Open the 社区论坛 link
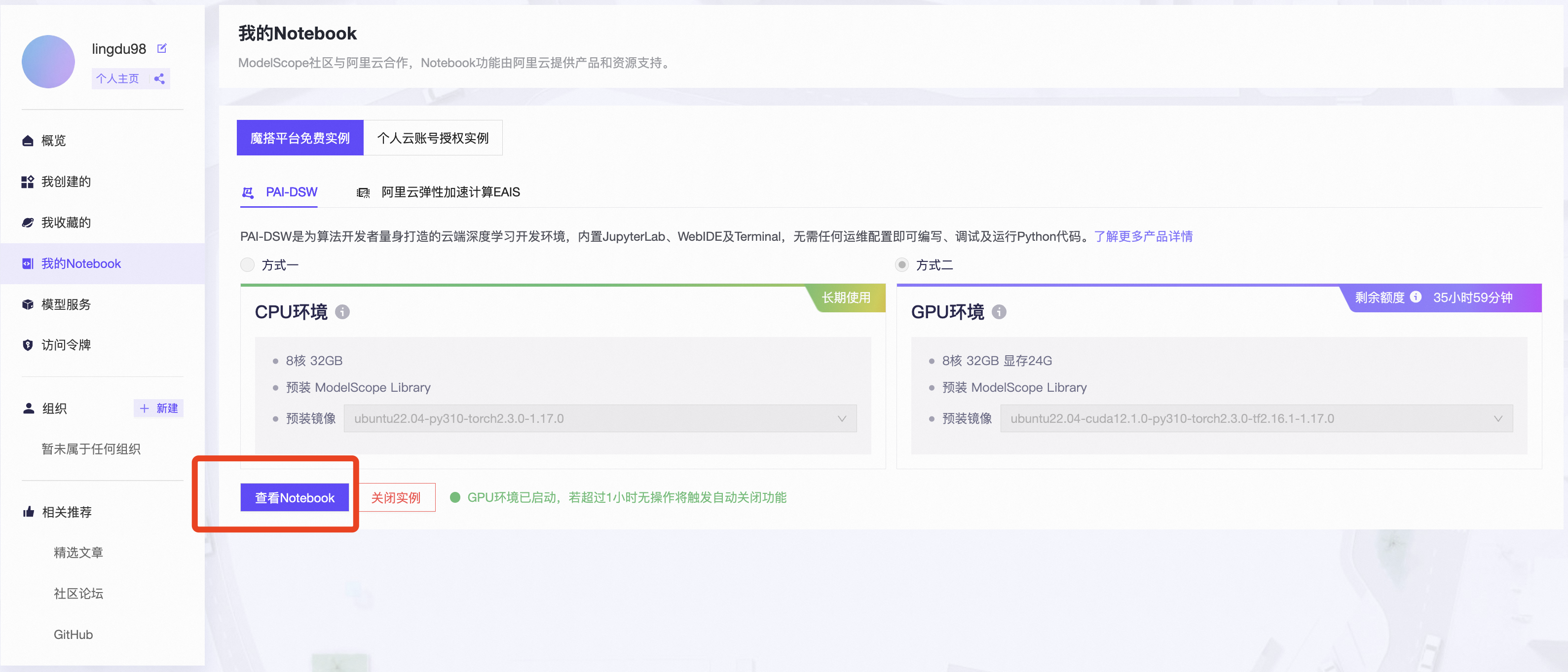 [x=78, y=594]
